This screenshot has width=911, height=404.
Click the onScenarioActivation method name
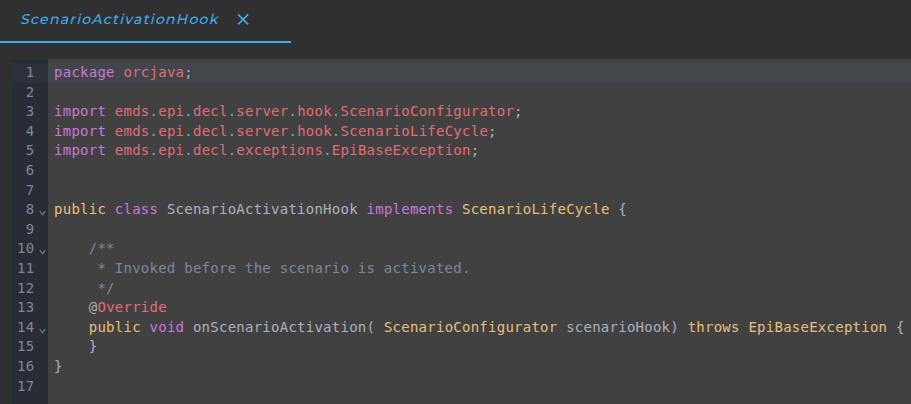point(280,327)
